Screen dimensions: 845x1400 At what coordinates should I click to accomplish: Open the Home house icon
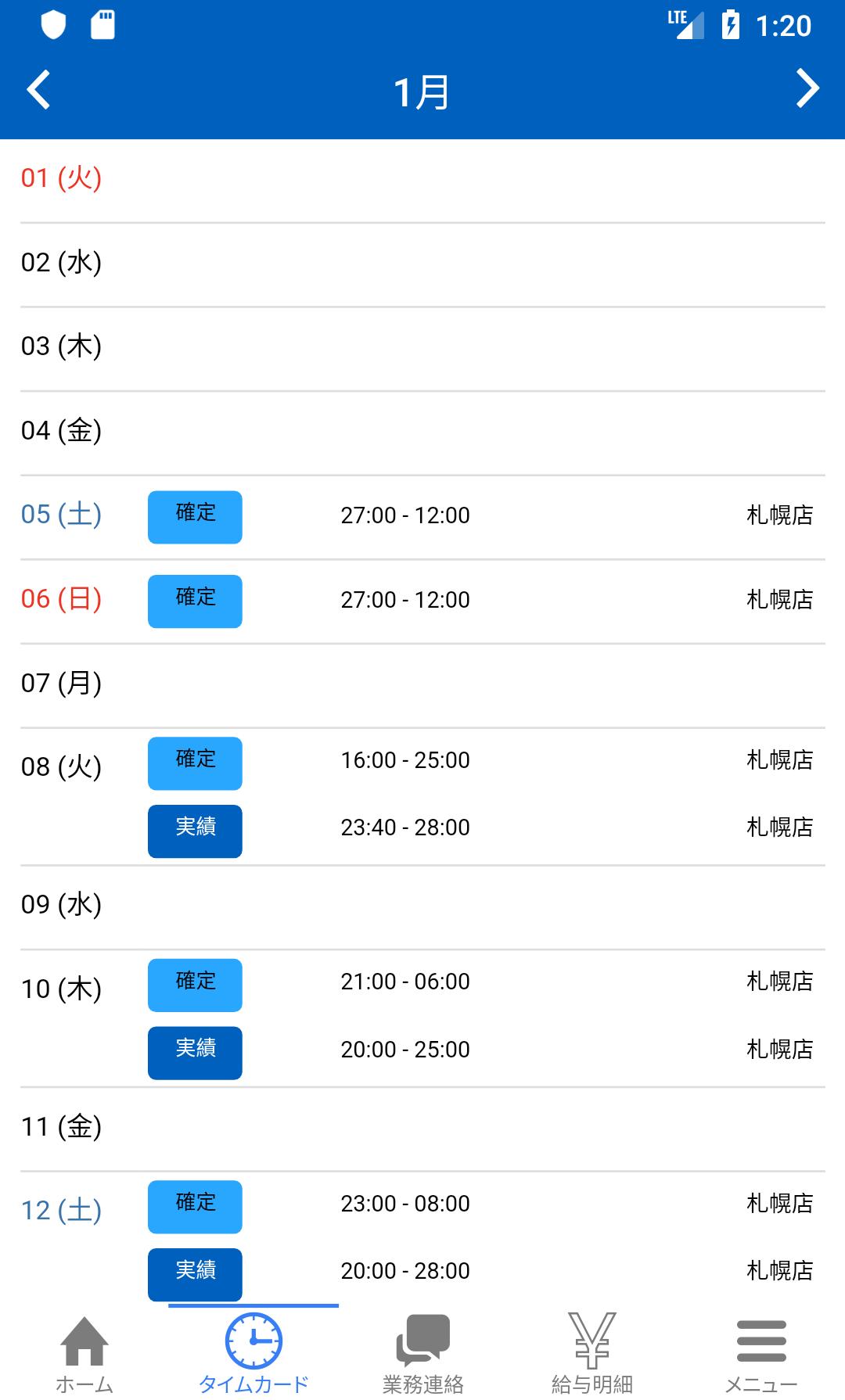tap(84, 1341)
